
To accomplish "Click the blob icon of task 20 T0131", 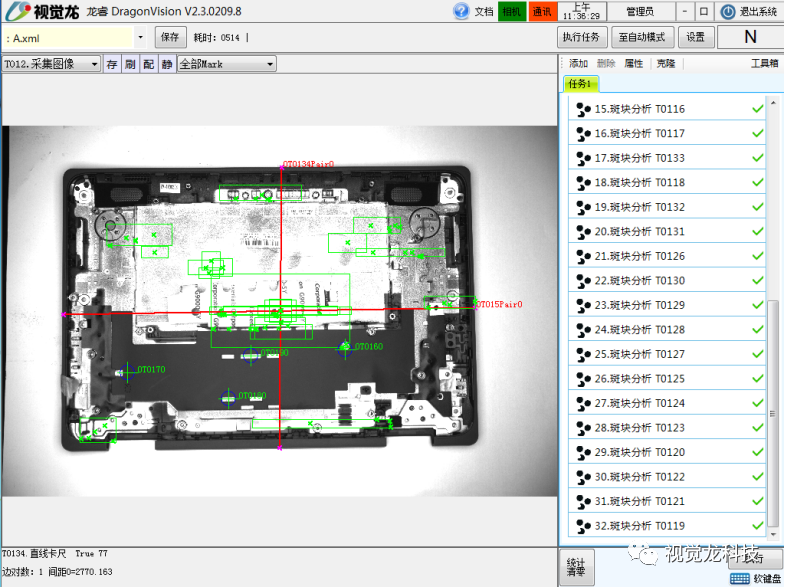I will 582,232.
